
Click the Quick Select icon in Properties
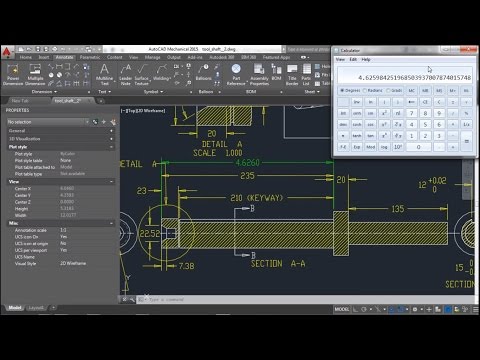pos(95,122)
